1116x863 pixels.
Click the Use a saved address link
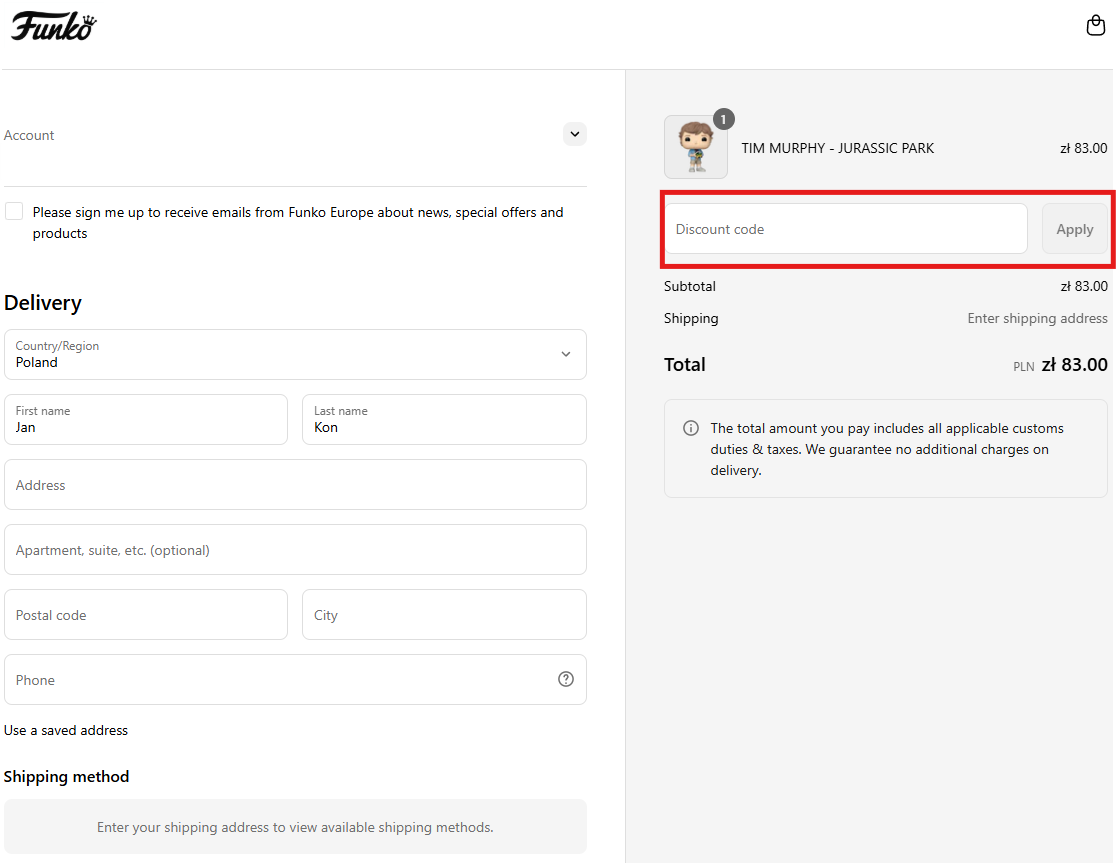coord(66,730)
